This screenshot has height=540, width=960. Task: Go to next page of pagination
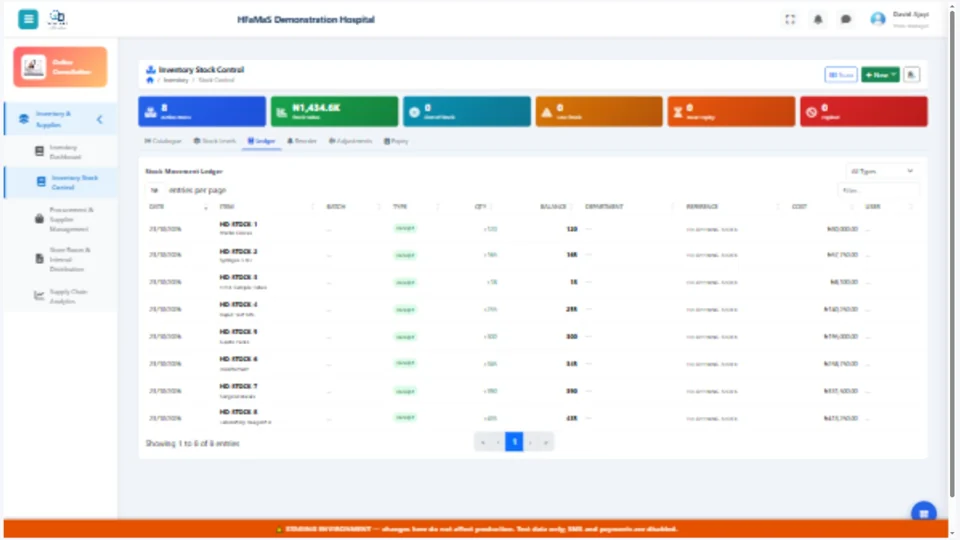(530, 442)
